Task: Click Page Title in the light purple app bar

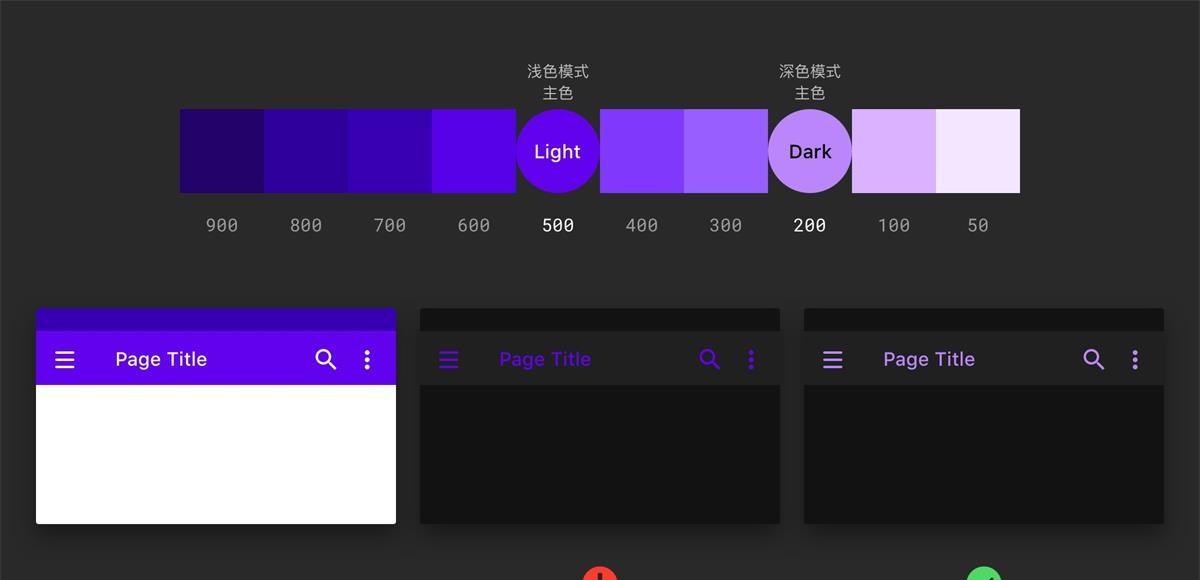Action: [161, 359]
